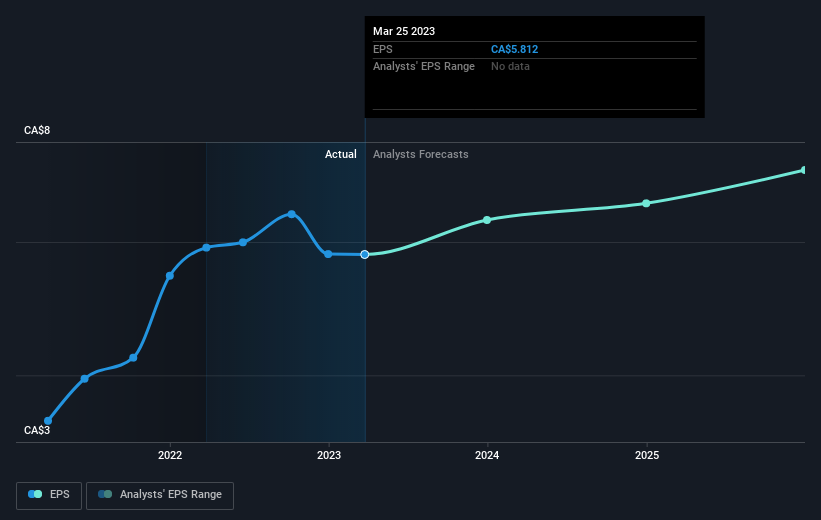Click the peak EPS point in late 2022
Screen dimensions: 821x520
tap(292, 214)
